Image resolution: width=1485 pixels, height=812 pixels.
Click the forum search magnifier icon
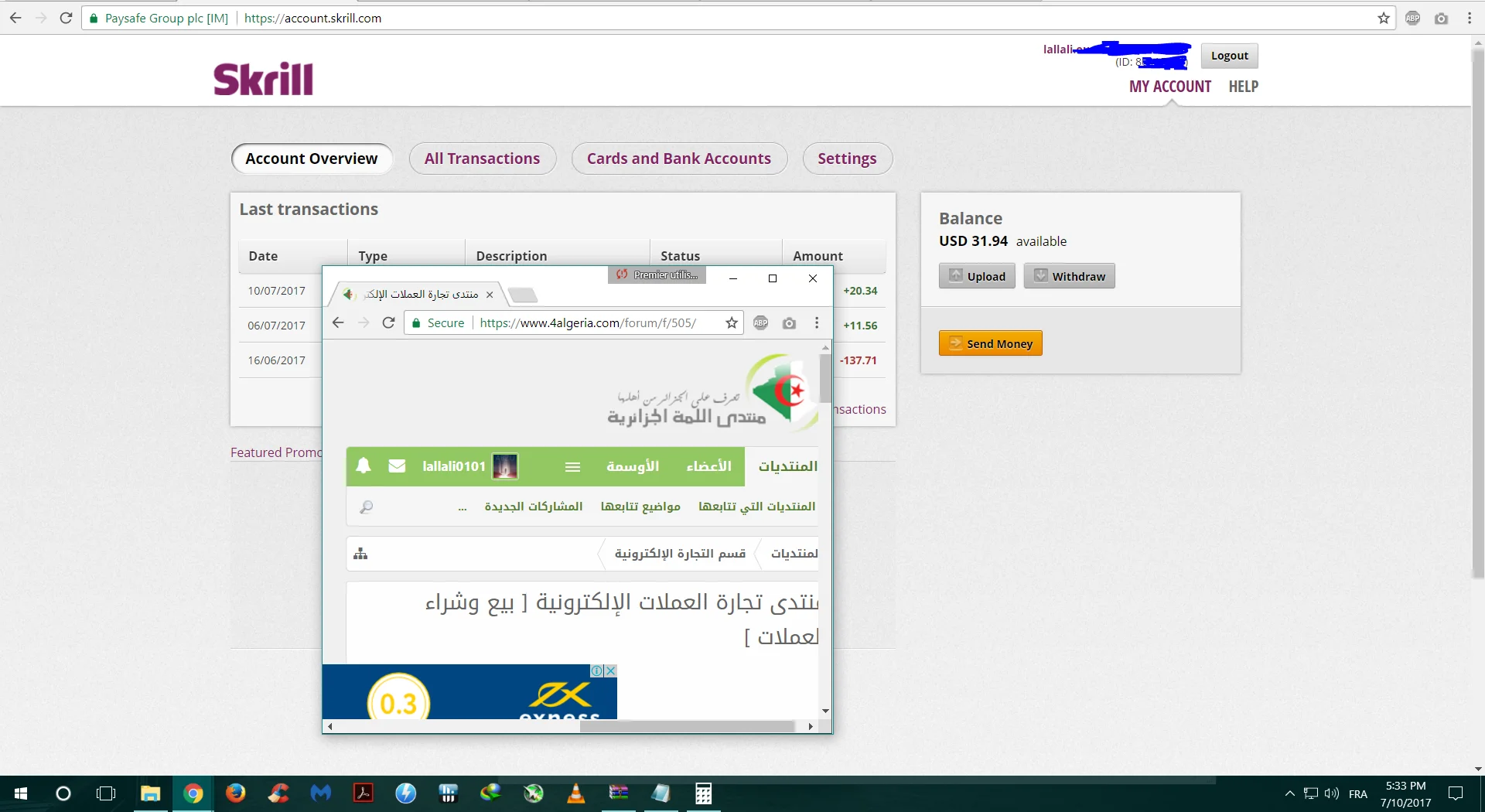[367, 507]
